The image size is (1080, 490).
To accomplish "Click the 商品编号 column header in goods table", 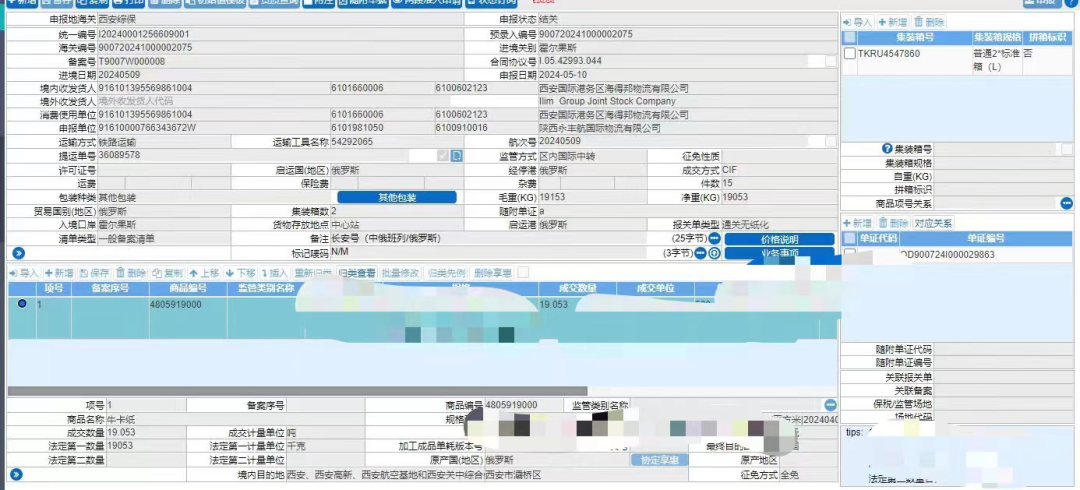I will pyautogui.click(x=187, y=289).
